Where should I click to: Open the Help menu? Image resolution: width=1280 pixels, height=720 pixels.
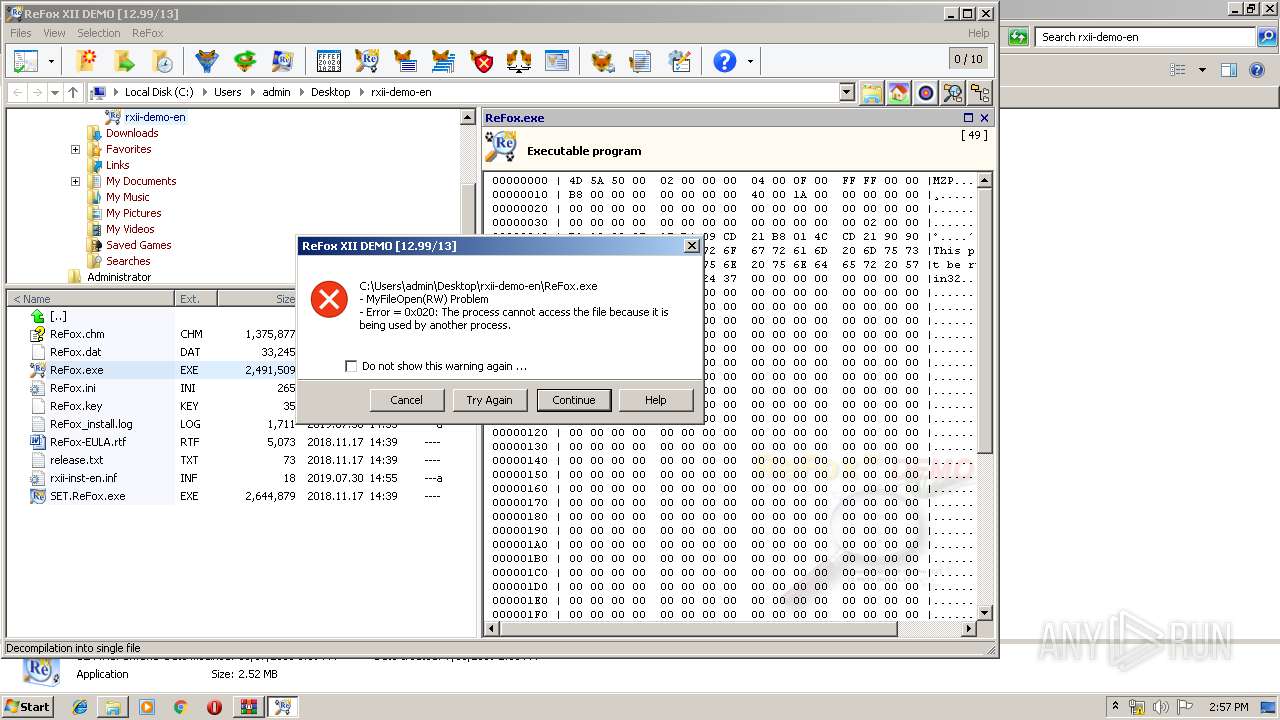(978, 33)
